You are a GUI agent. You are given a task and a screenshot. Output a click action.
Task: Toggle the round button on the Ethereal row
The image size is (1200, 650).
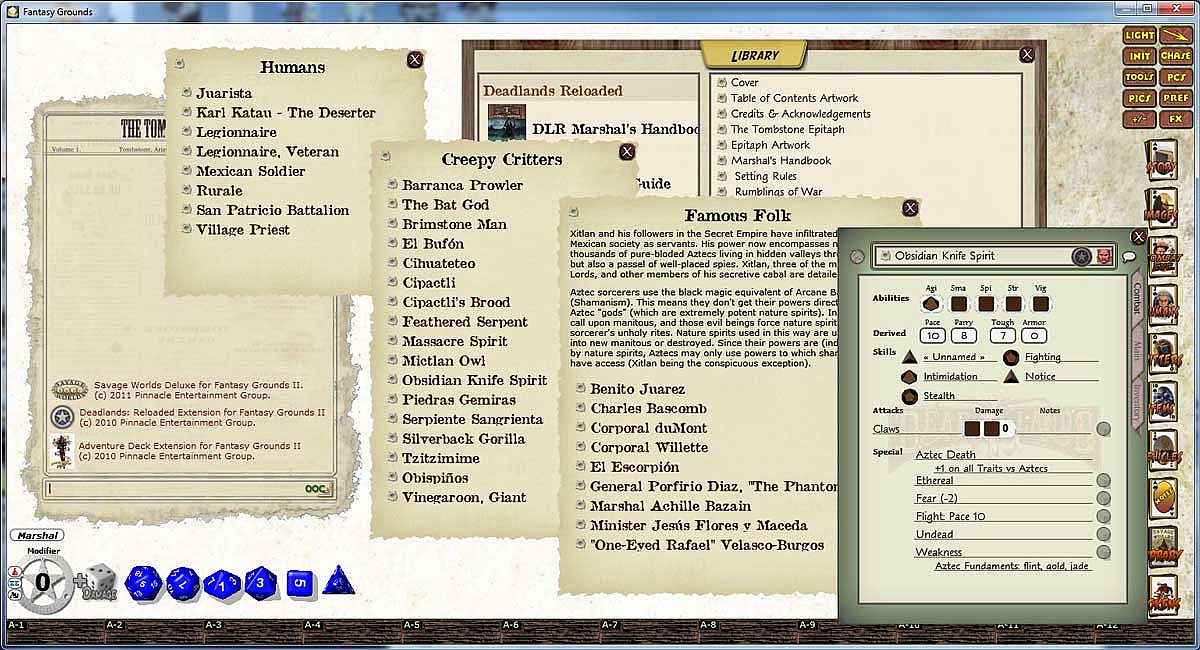[1103, 480]
